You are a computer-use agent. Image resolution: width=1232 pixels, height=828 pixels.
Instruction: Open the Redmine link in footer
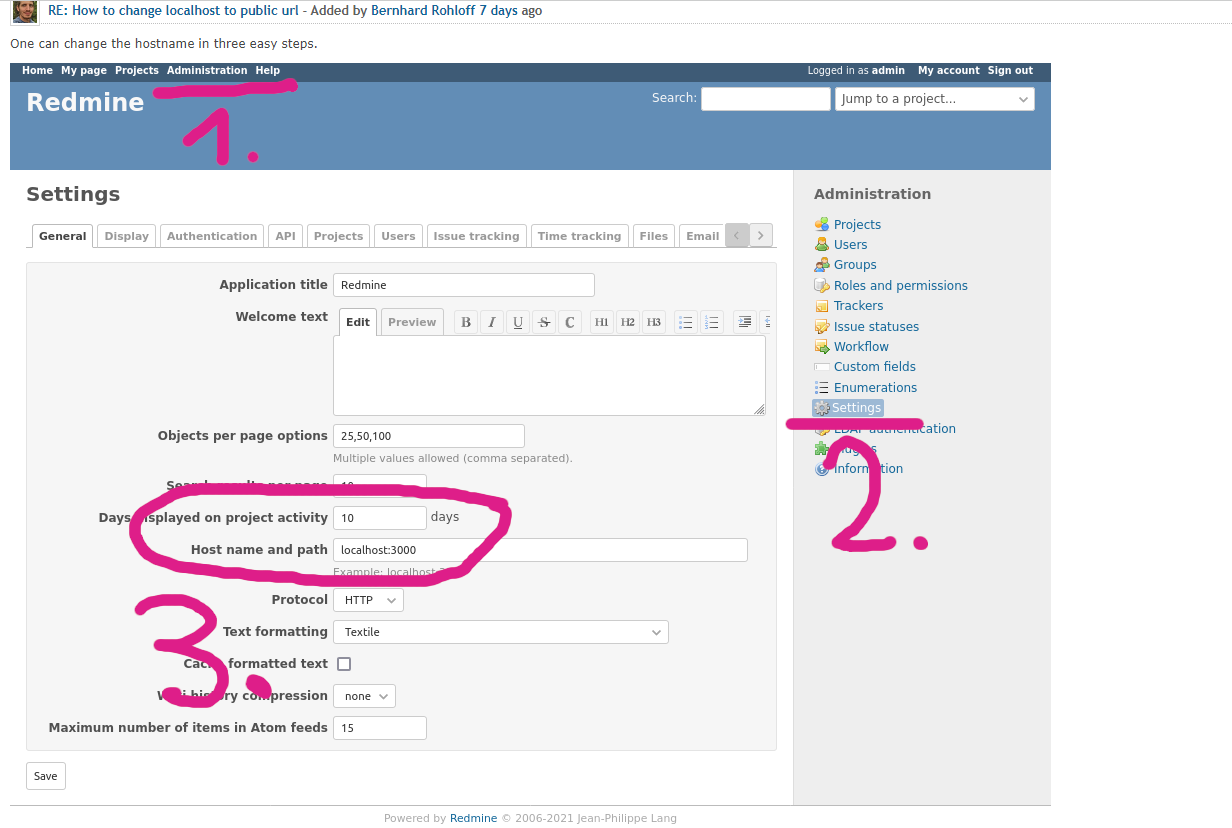(473, 818)
